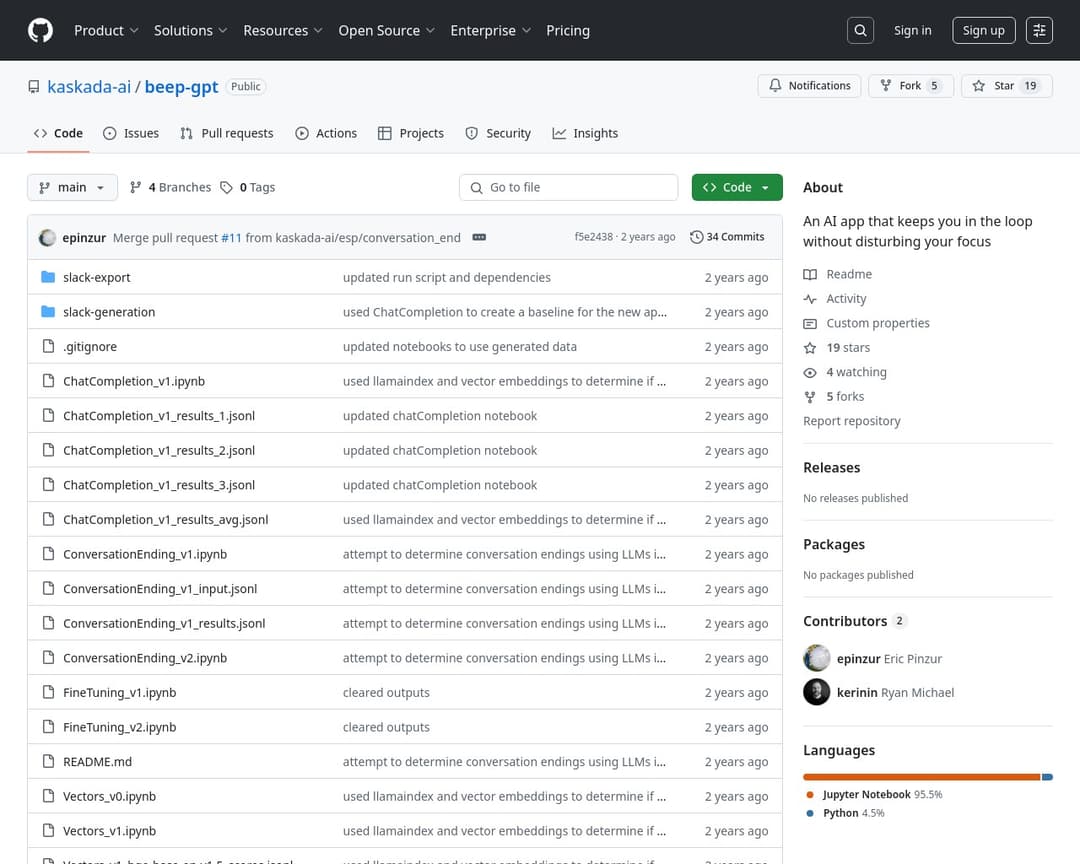Click the branches icon beside 4 Branches
This screenshot has width=1080, height=864.
tap(136, 187)
